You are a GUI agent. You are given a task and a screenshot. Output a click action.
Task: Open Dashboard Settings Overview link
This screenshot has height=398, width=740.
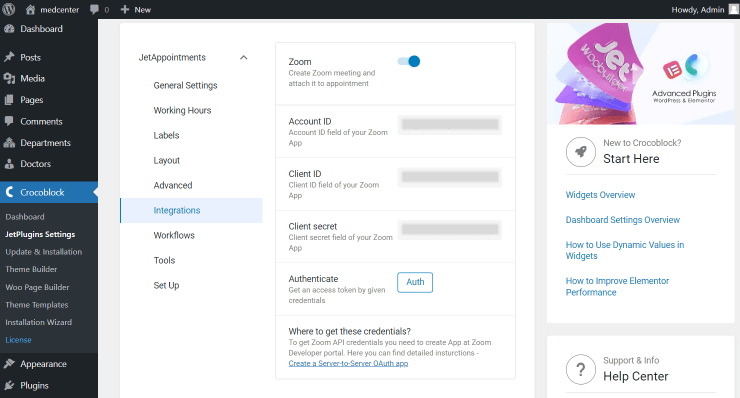click(x=622, y=220)
